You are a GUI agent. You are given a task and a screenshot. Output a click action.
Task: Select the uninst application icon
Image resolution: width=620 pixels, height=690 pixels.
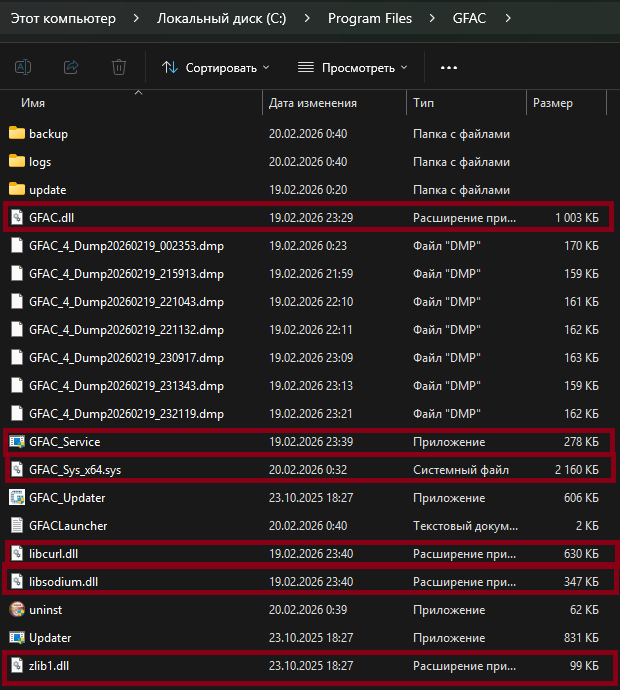(x=16, y=609)
